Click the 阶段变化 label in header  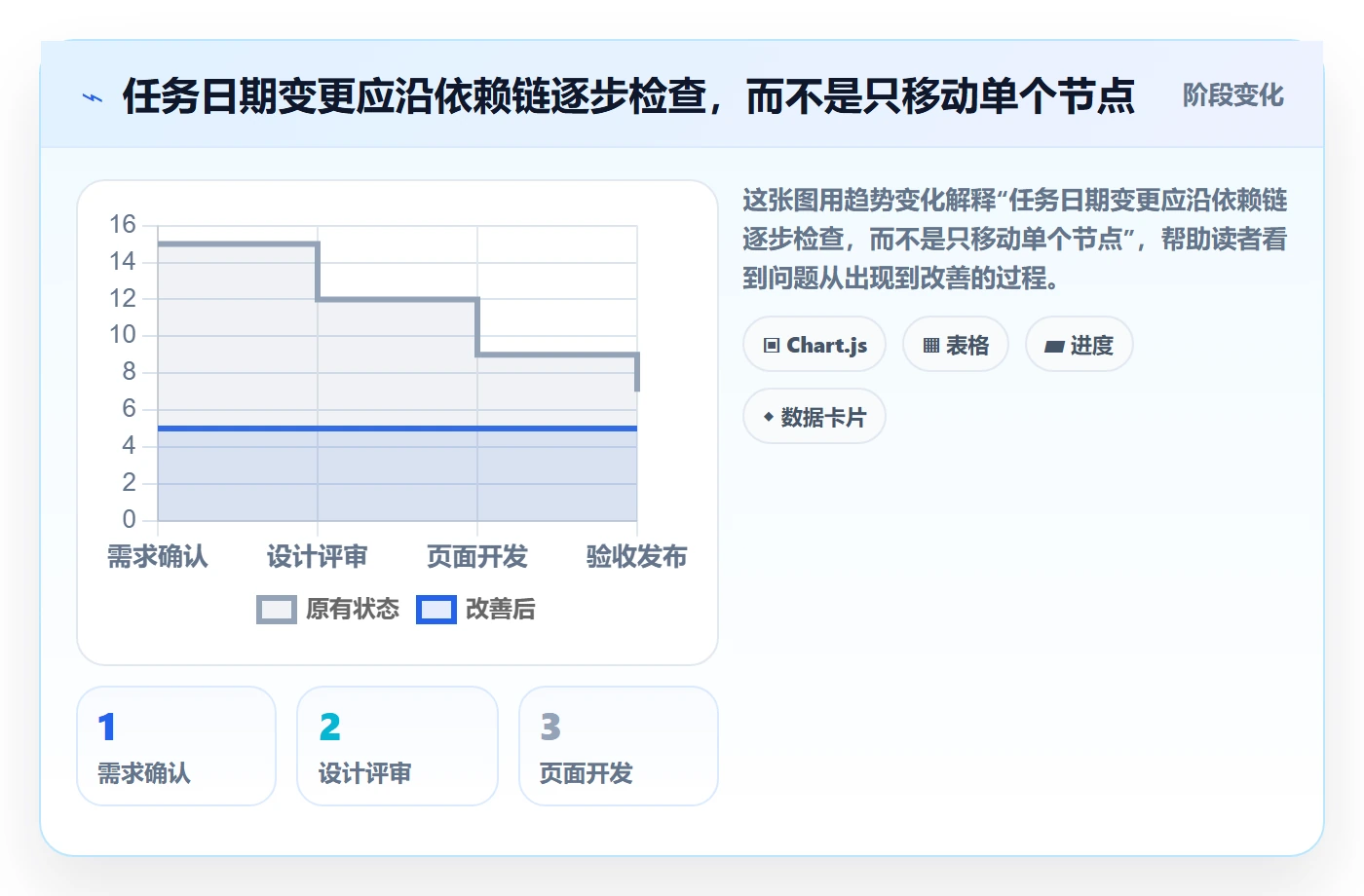point(1232,95)
